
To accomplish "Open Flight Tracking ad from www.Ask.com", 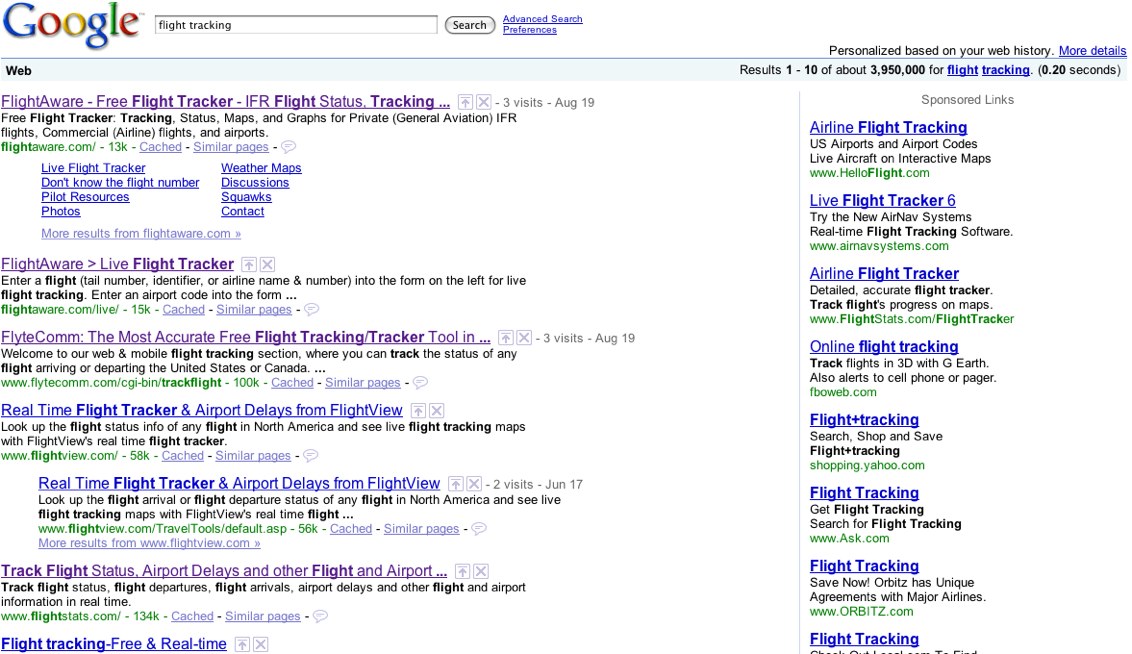I will pyautogui.click(x=864, y=493).
